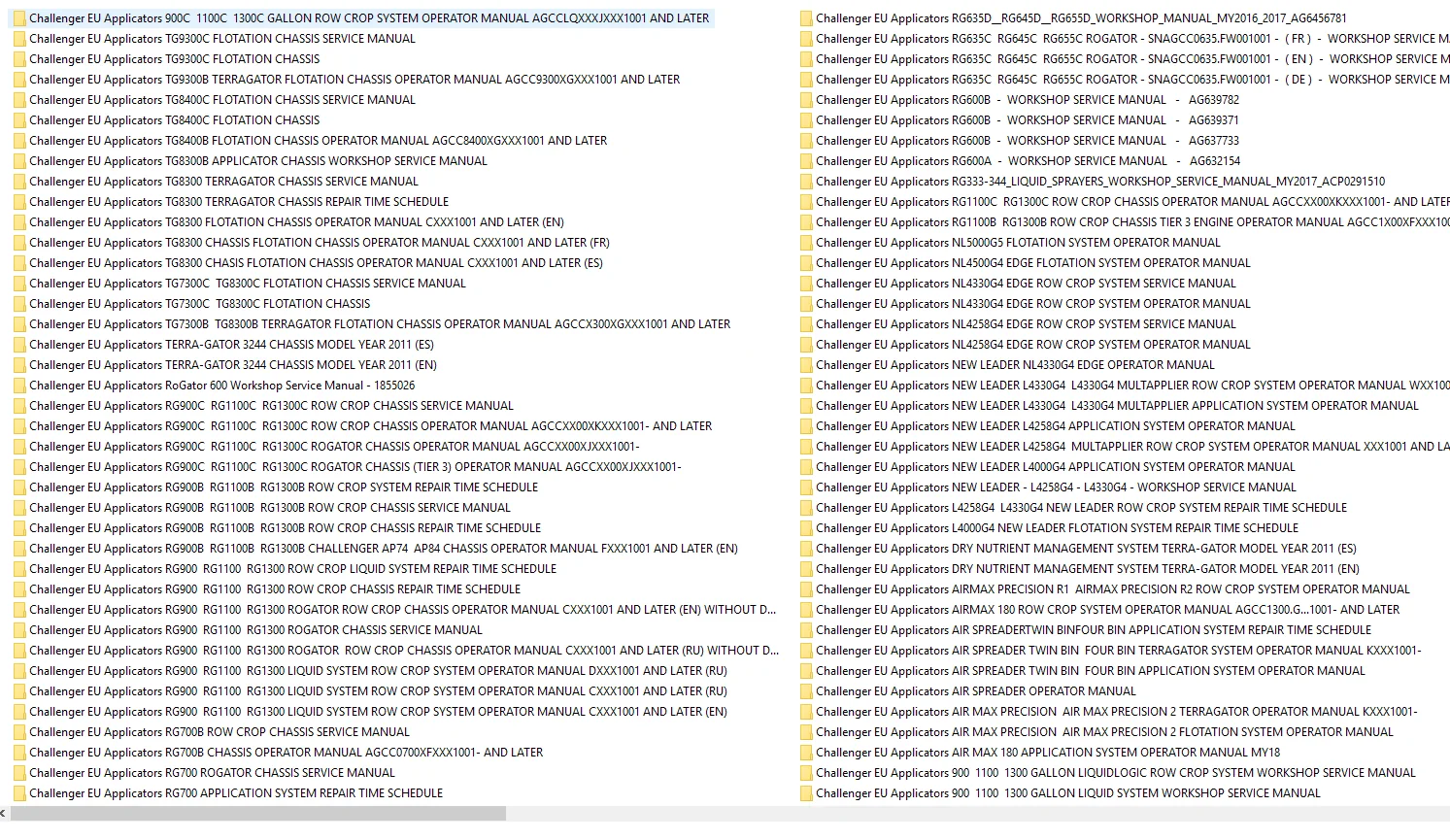Select 'AIR SPREADERTWIN BINFOUR BIN APPLICATION SYSTEM REPAIR' name
Image resolution: width=1450 pixels, height=840 pixels.
1094,630
